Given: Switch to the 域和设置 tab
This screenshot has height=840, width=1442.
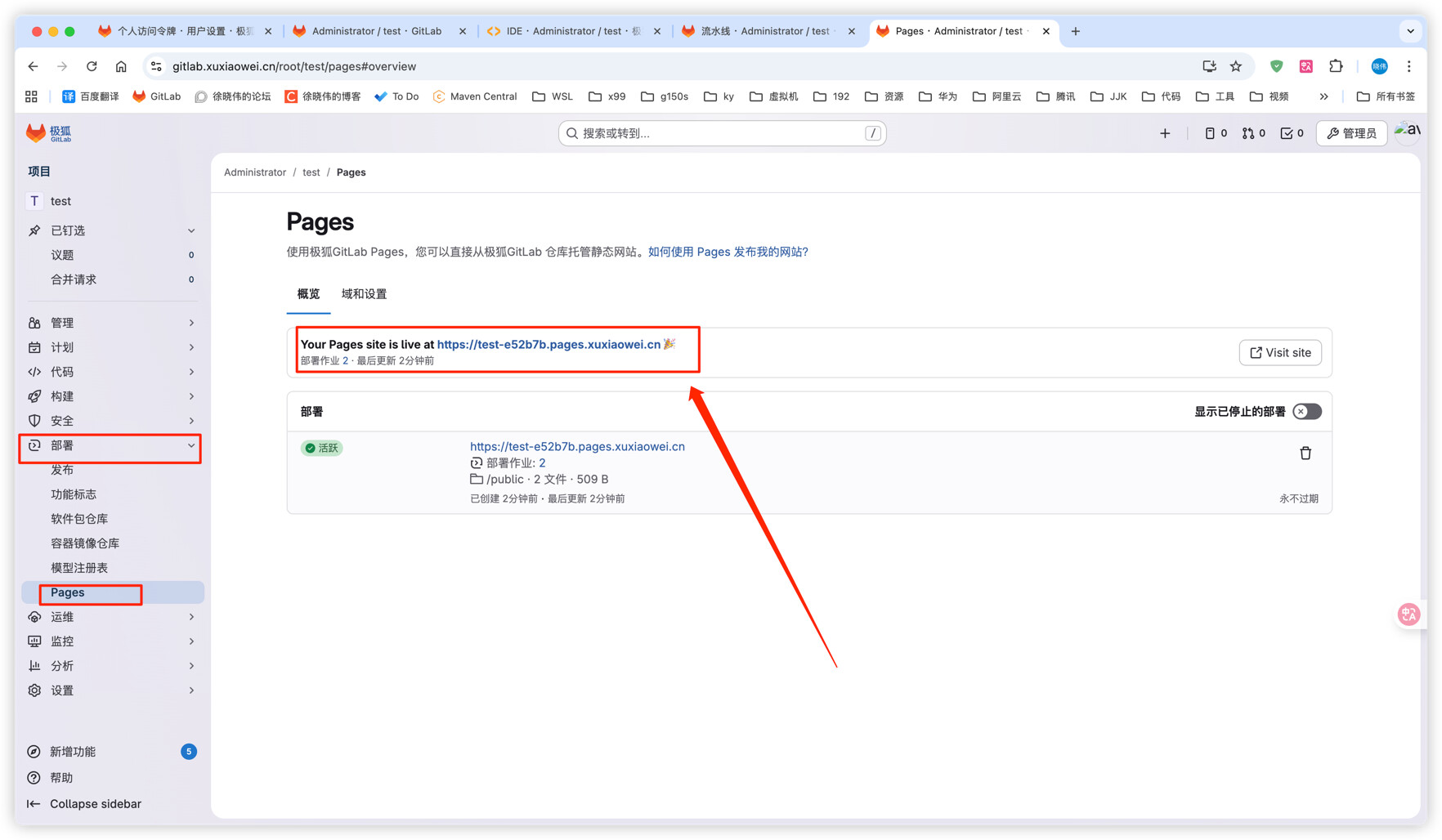Looking at the screenshot, I should (364, 294).
